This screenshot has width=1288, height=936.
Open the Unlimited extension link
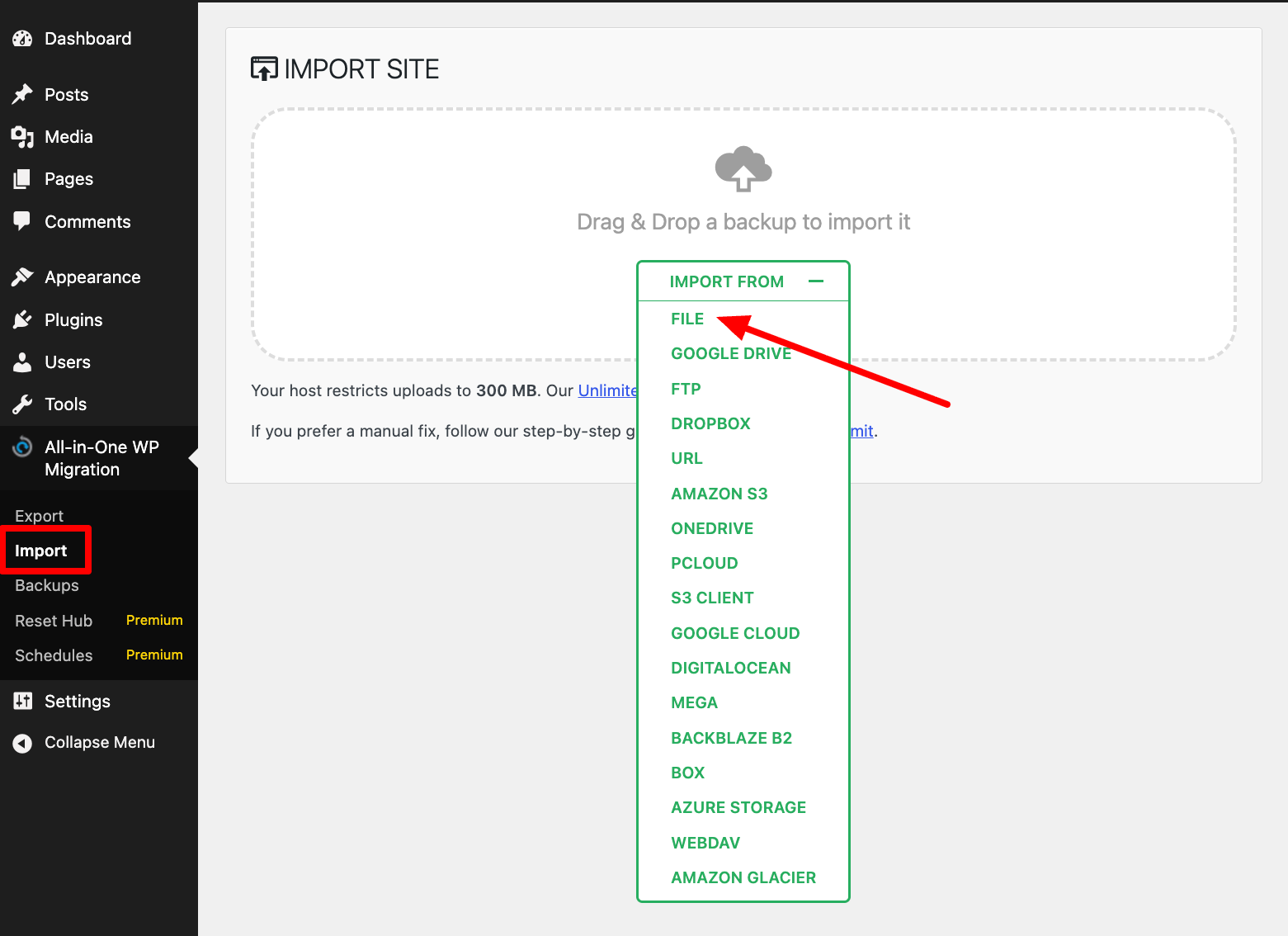pos(607,390)
